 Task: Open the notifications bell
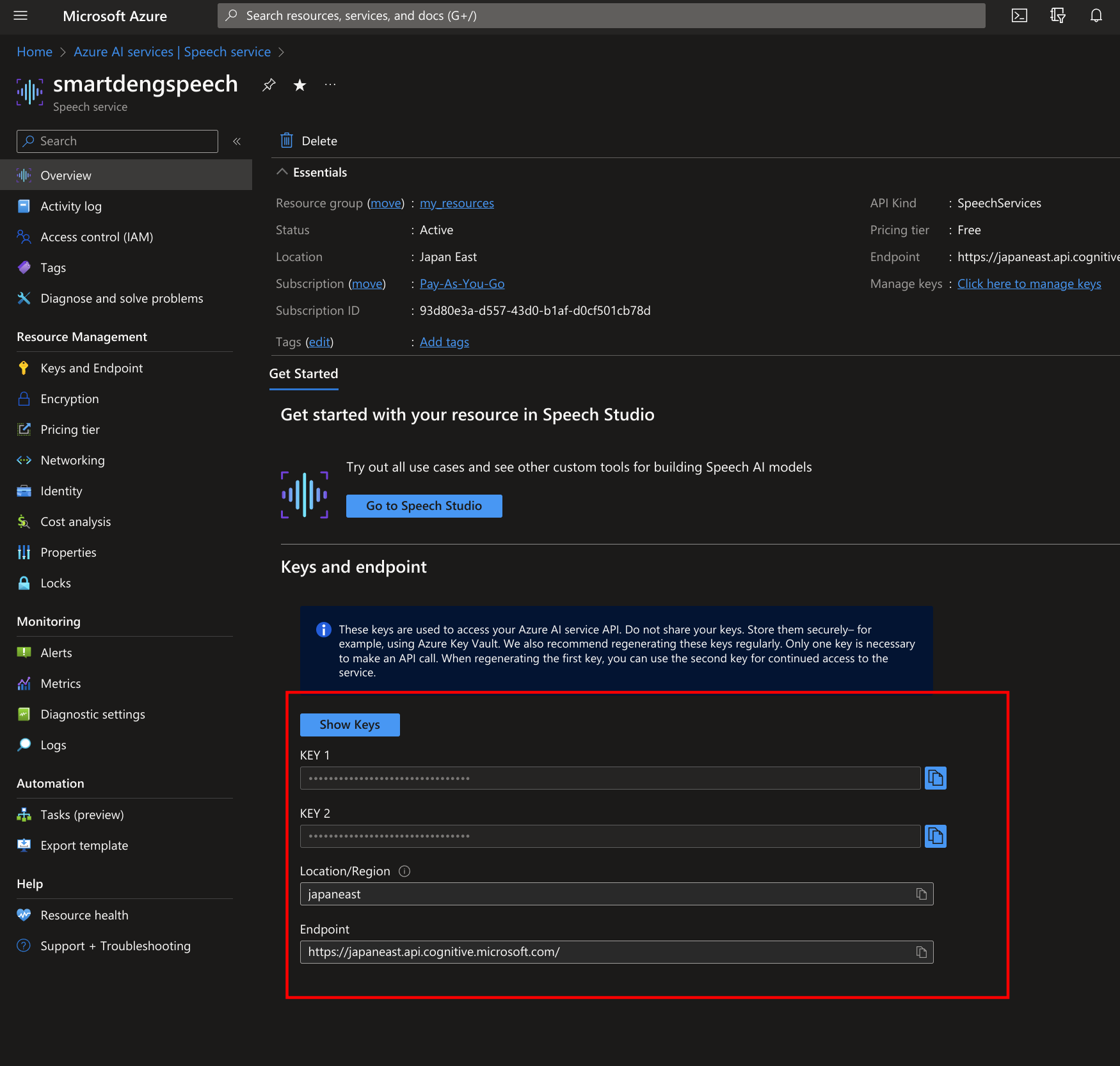1096,15
